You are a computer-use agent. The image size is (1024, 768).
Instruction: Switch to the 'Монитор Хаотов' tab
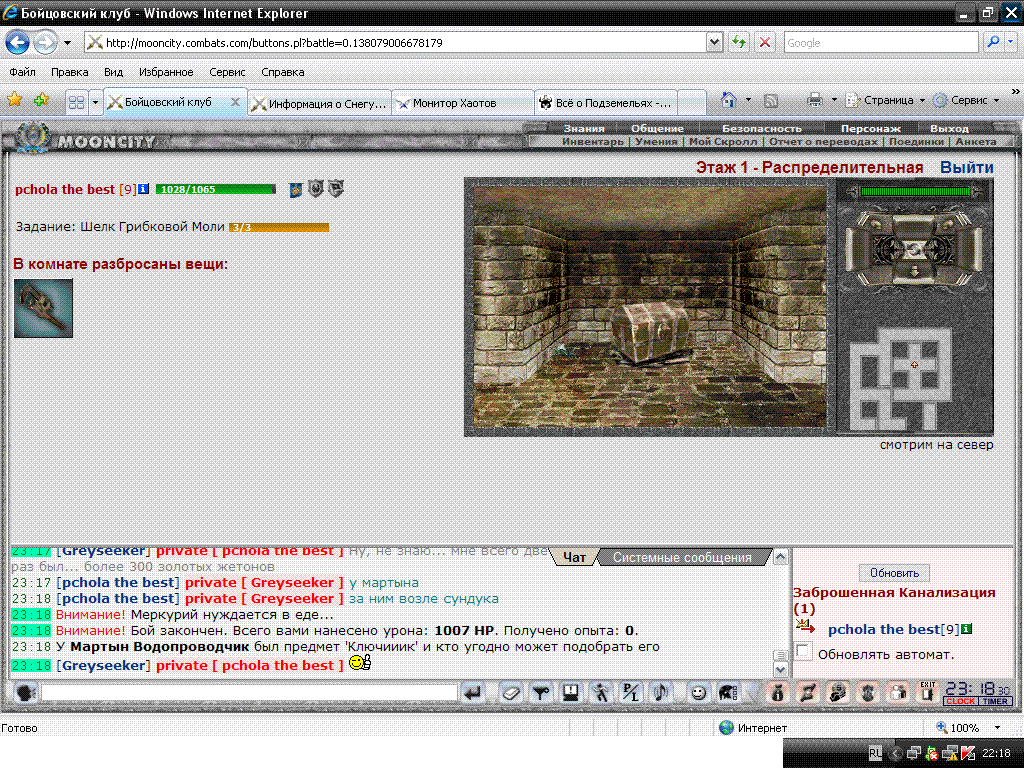click(463, 103)
